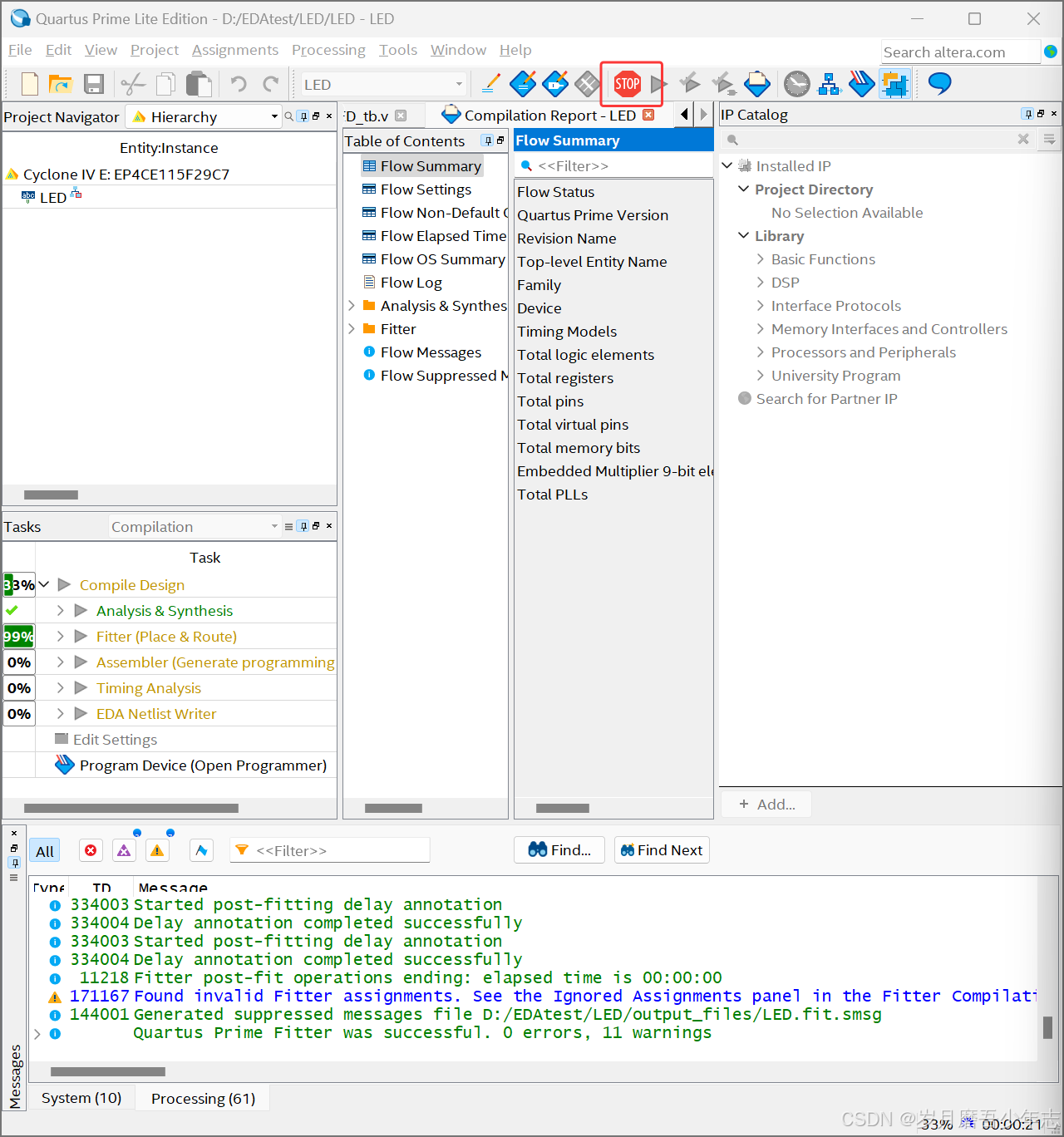The image size is (1064, 1137).
Task: Click the Find Next button
Action: (662, 850)
